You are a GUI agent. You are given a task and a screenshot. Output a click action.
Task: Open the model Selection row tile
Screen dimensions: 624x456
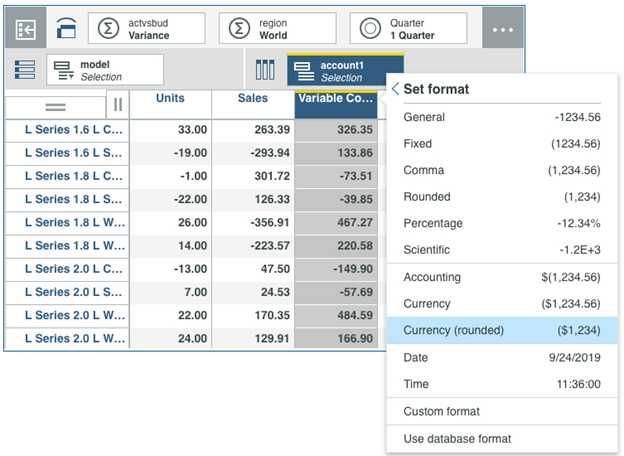(105, 70)
